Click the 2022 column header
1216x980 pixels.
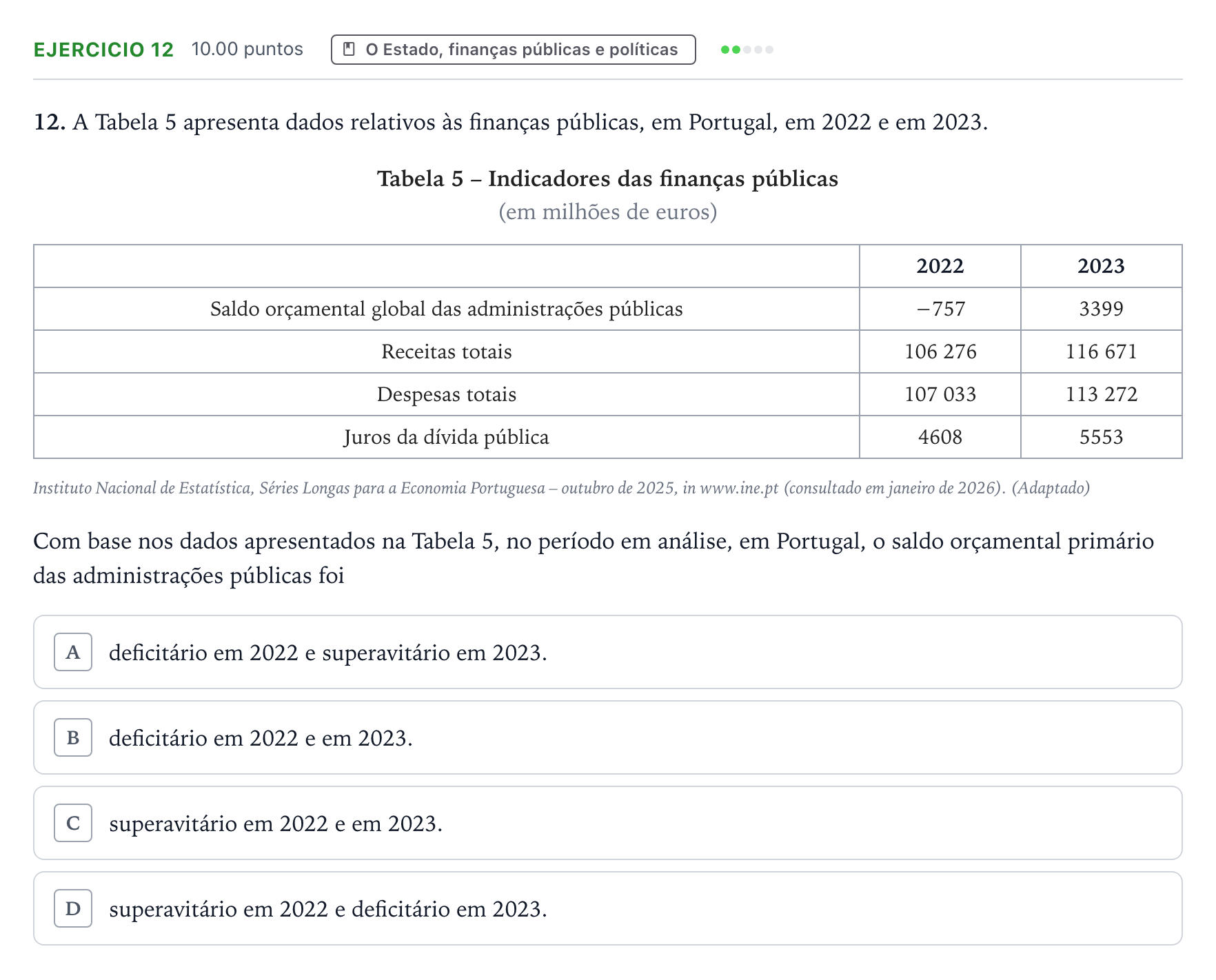940,266
